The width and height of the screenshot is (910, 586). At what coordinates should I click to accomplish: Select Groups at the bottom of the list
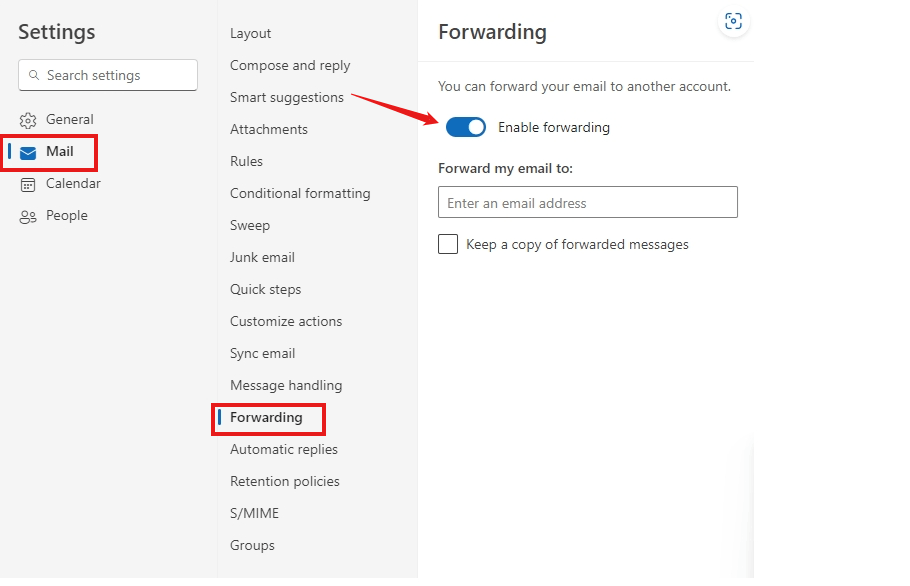click(252, 545)
